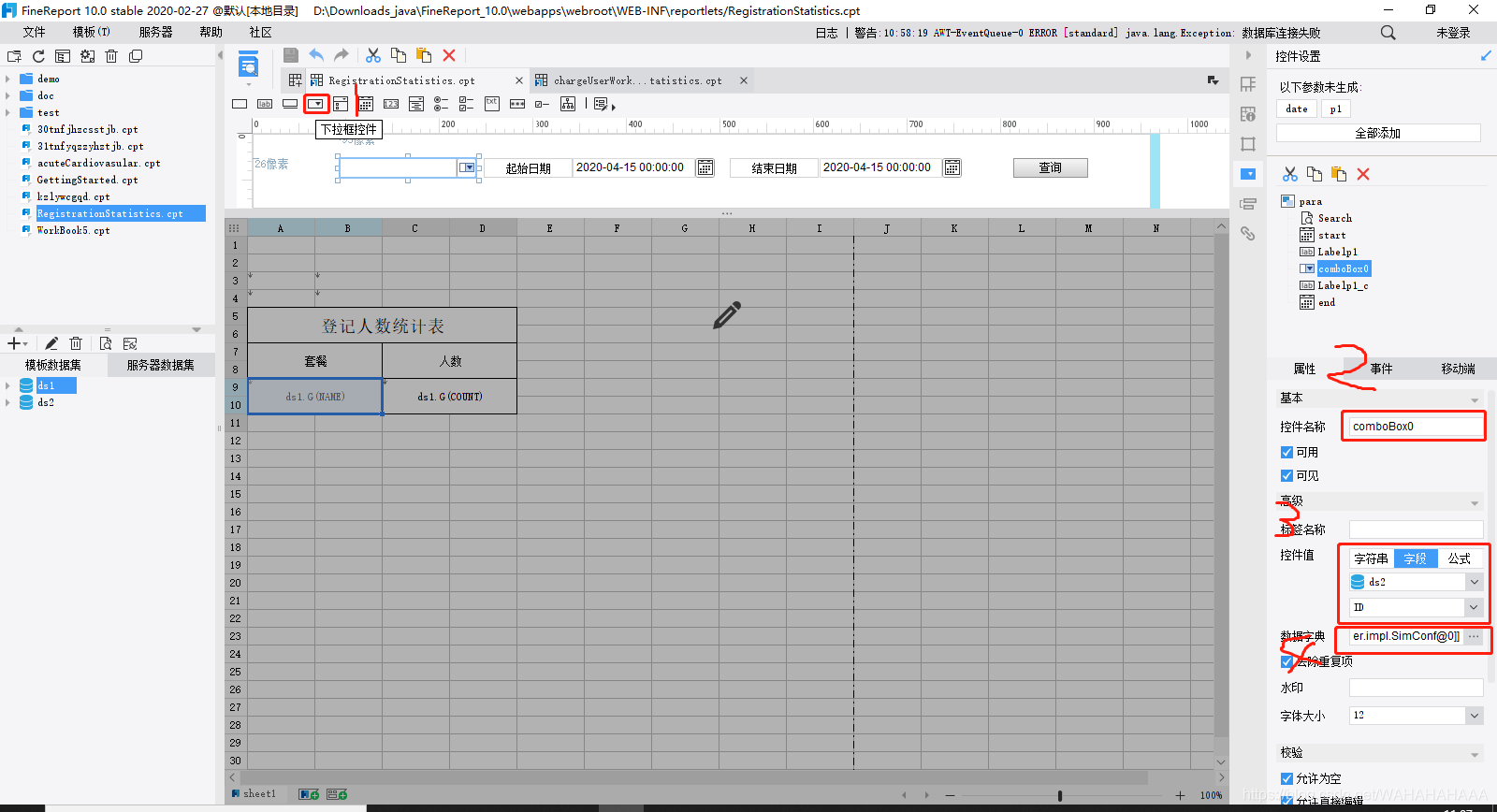1497x812 pixels.
Task: Click the edit dataset pencil icon
Action: [x=51, y=343]
